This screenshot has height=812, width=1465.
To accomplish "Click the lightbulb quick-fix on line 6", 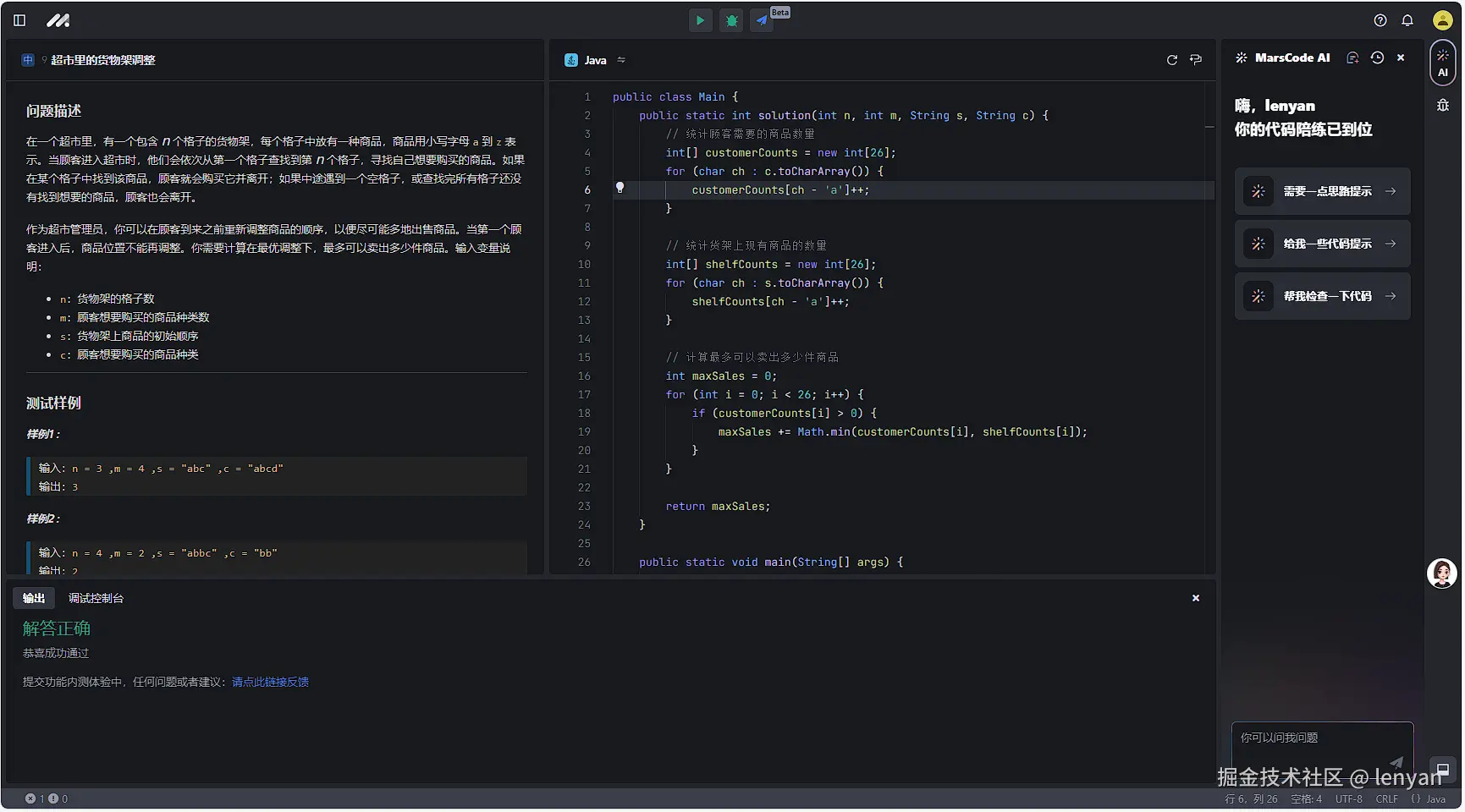I will point(620,188).
